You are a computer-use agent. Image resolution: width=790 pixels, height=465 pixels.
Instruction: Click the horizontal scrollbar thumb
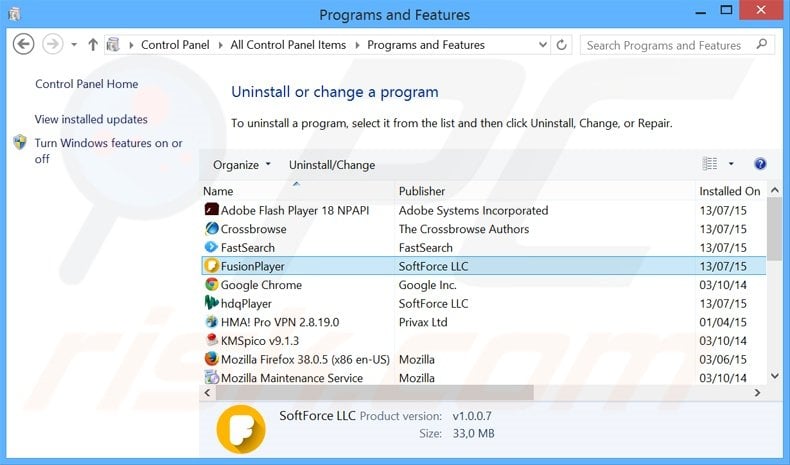tap(374, 392)
